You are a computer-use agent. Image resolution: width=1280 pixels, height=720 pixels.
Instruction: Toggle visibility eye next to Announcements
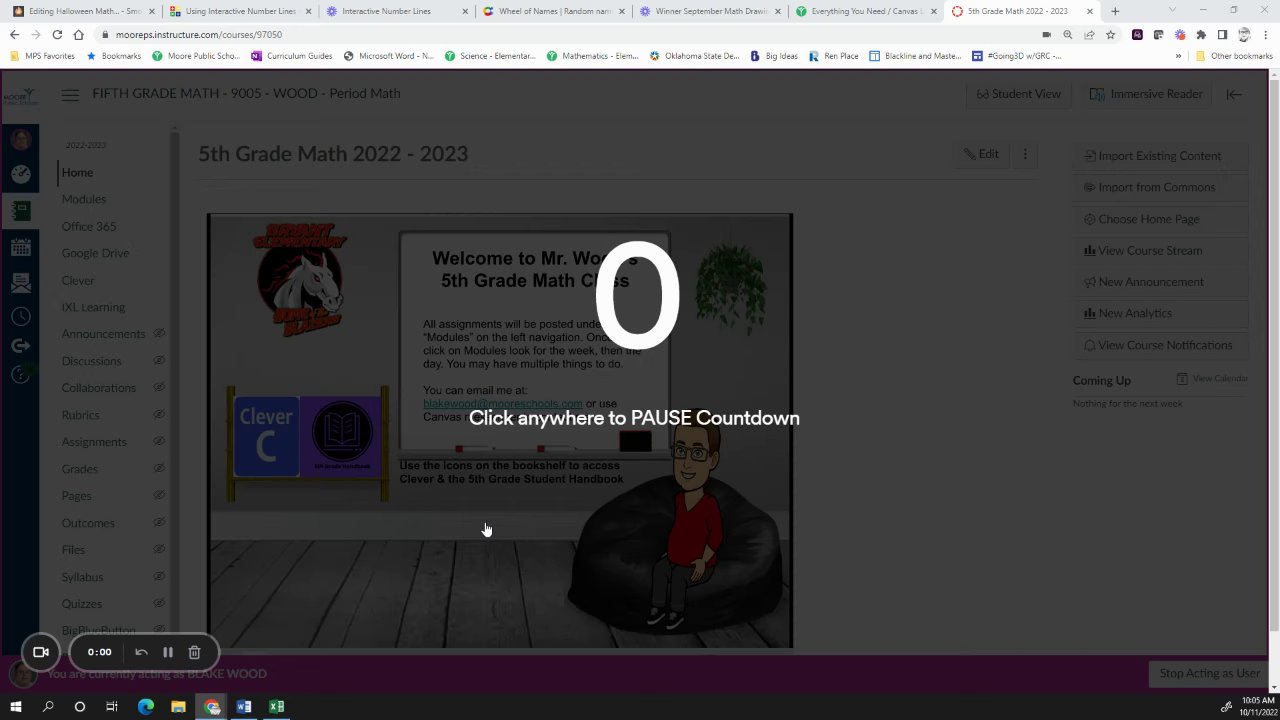[x=159, y=333]
